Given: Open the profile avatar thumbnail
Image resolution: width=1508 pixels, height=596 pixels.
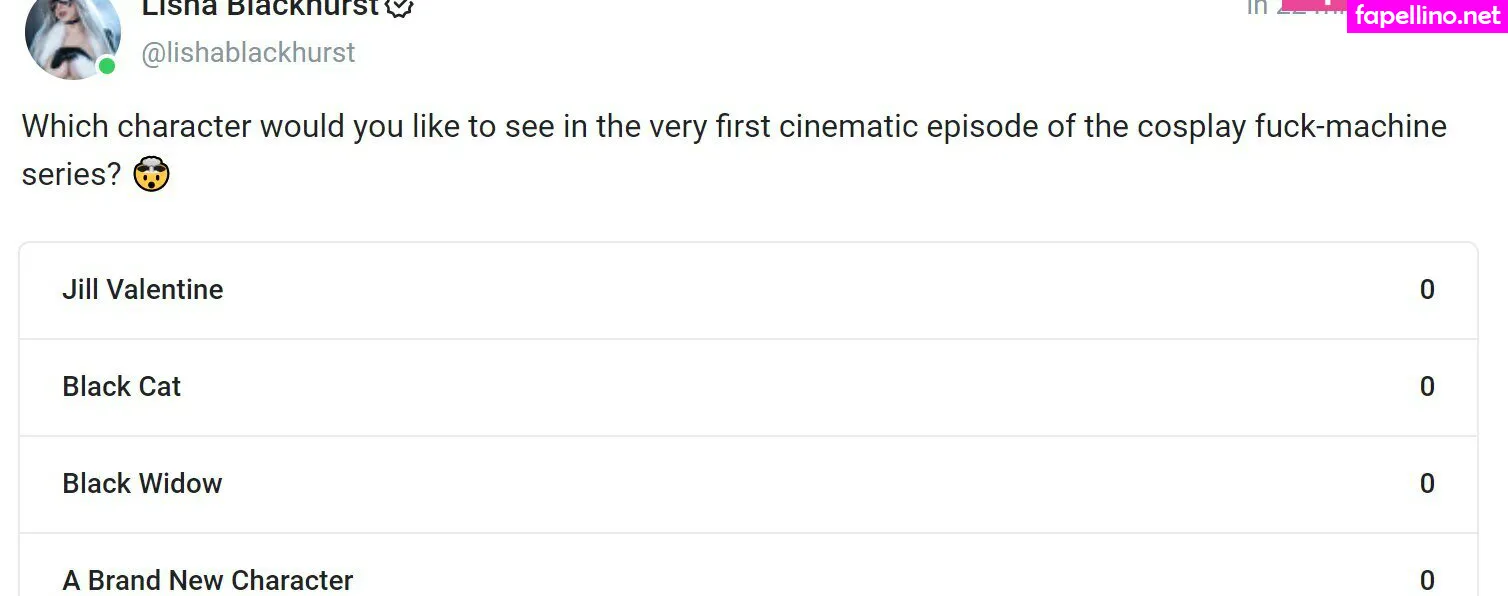Looking at the screenshot, I should pos(72,38).
